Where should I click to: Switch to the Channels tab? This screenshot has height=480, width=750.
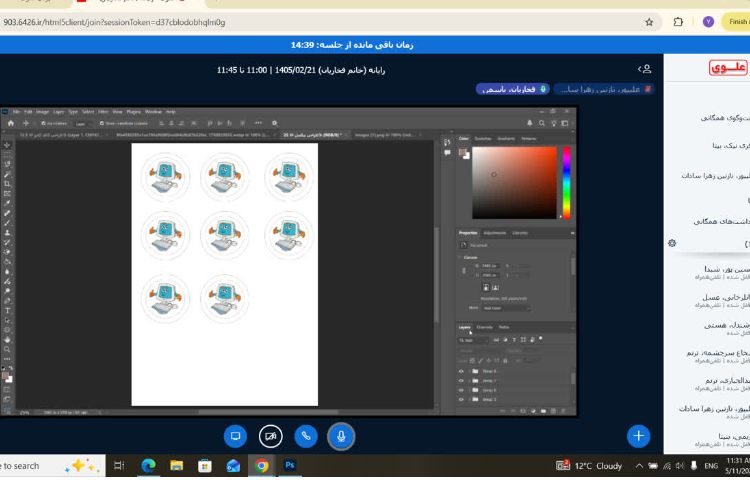[485, 327]
